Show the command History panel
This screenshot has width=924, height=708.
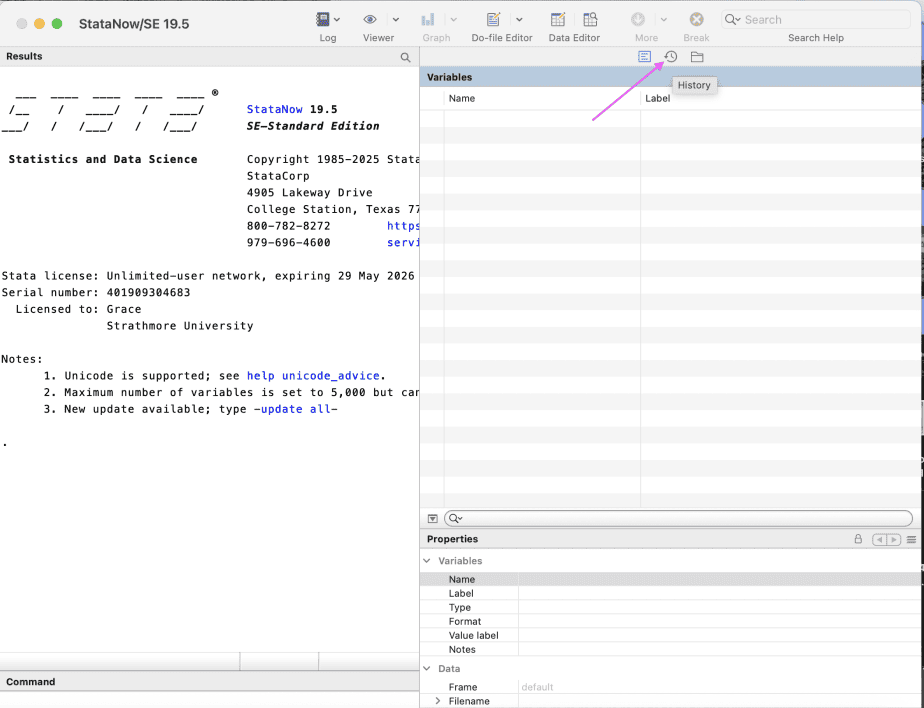point(671,57)
